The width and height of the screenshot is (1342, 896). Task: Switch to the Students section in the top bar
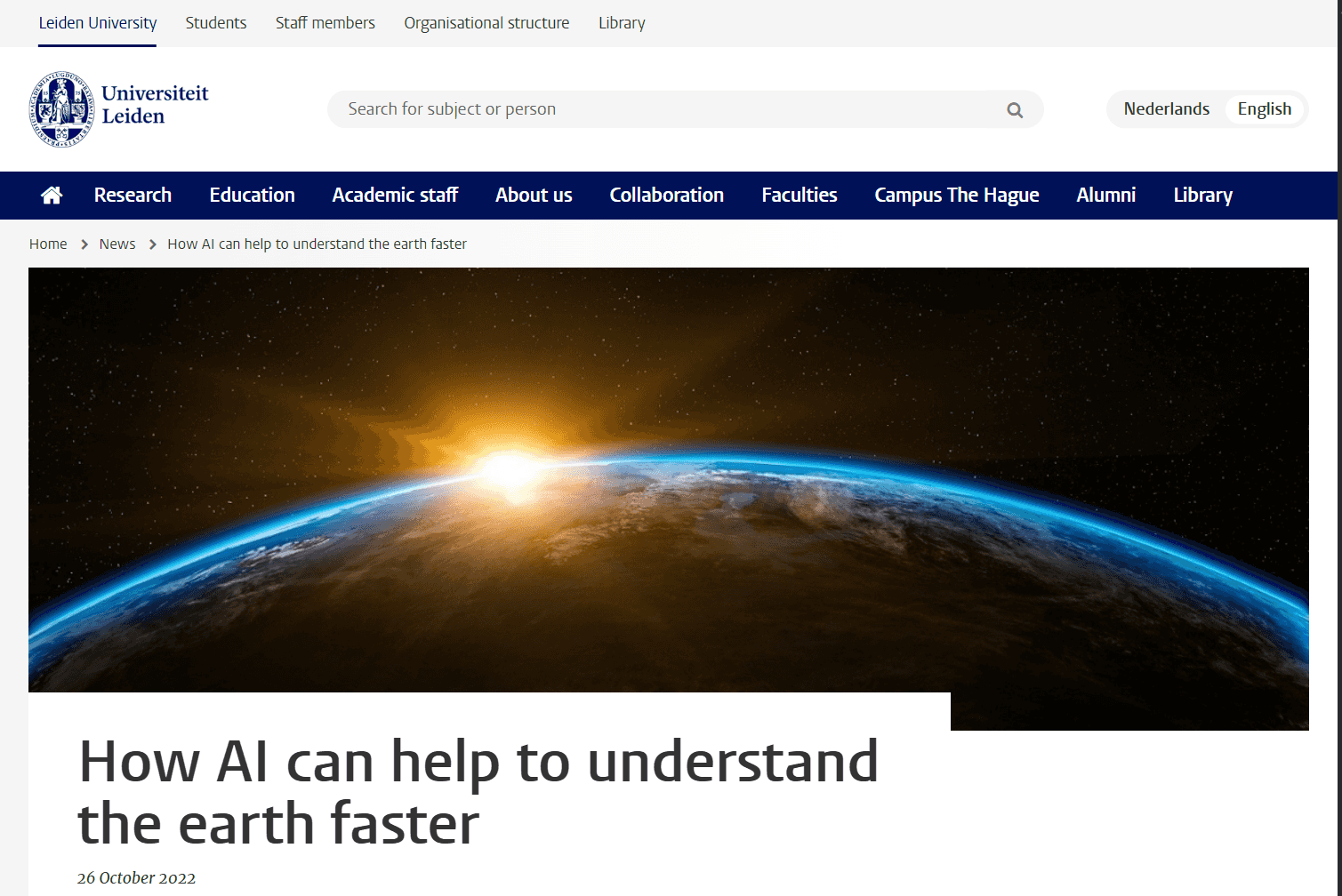tap(215, 23)
